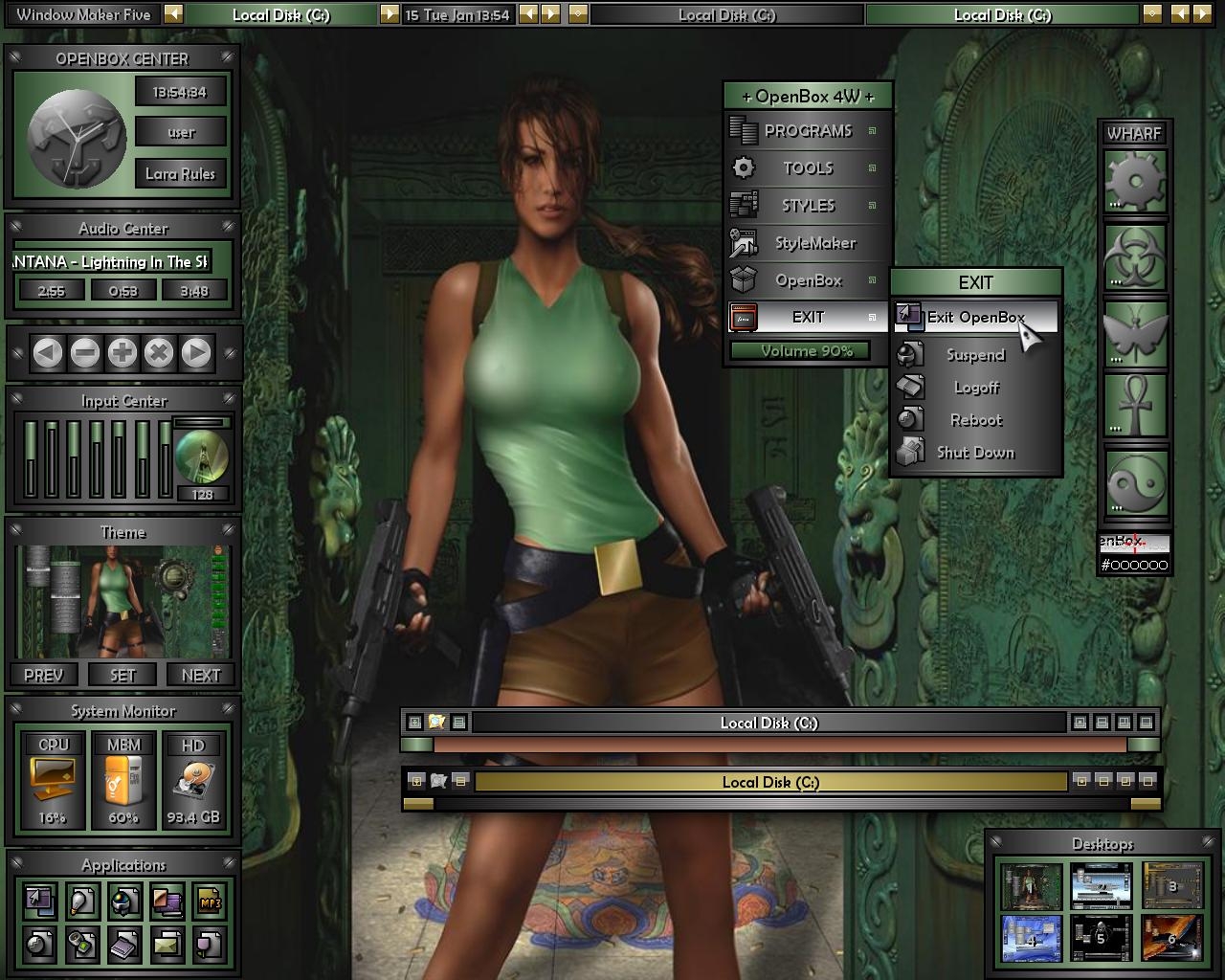Switch to desktop 6 thumbnail
This screenshot has width=1225, height=980.
point(1172,938)
